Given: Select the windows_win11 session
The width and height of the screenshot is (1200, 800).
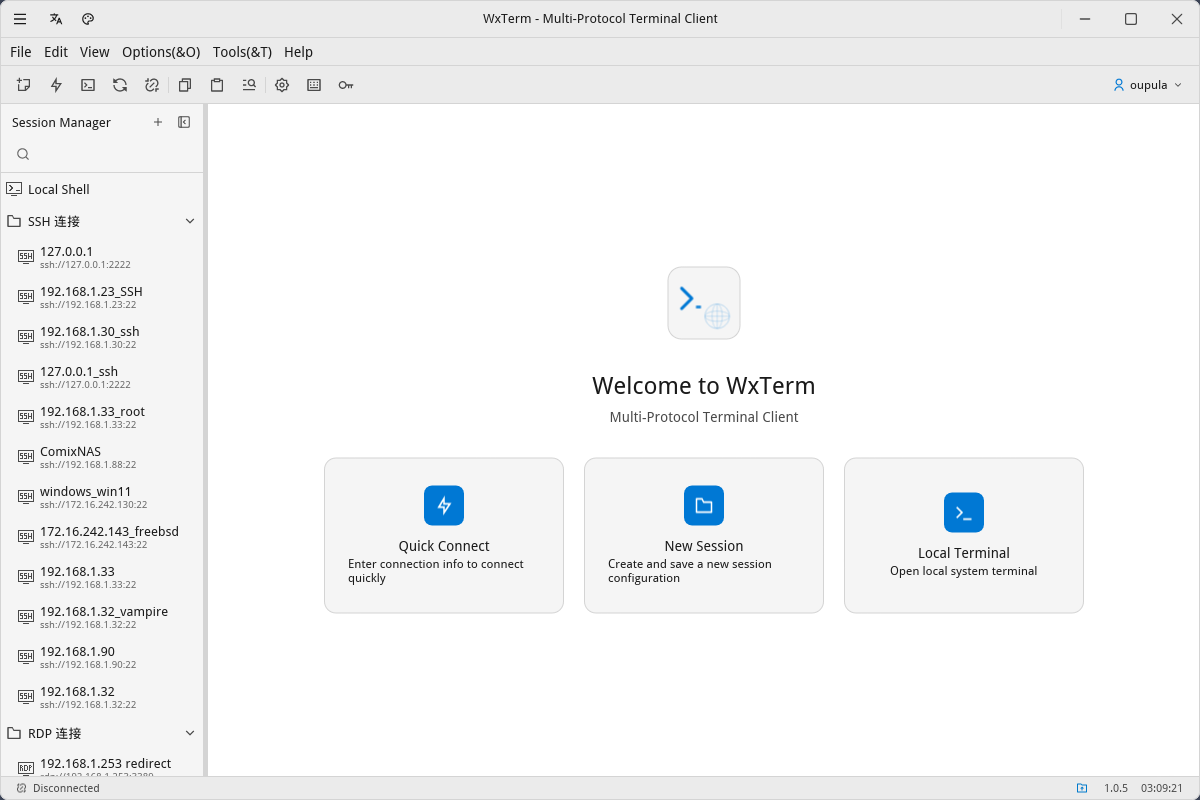Looking at the screenshot, I should click(102, 496).
